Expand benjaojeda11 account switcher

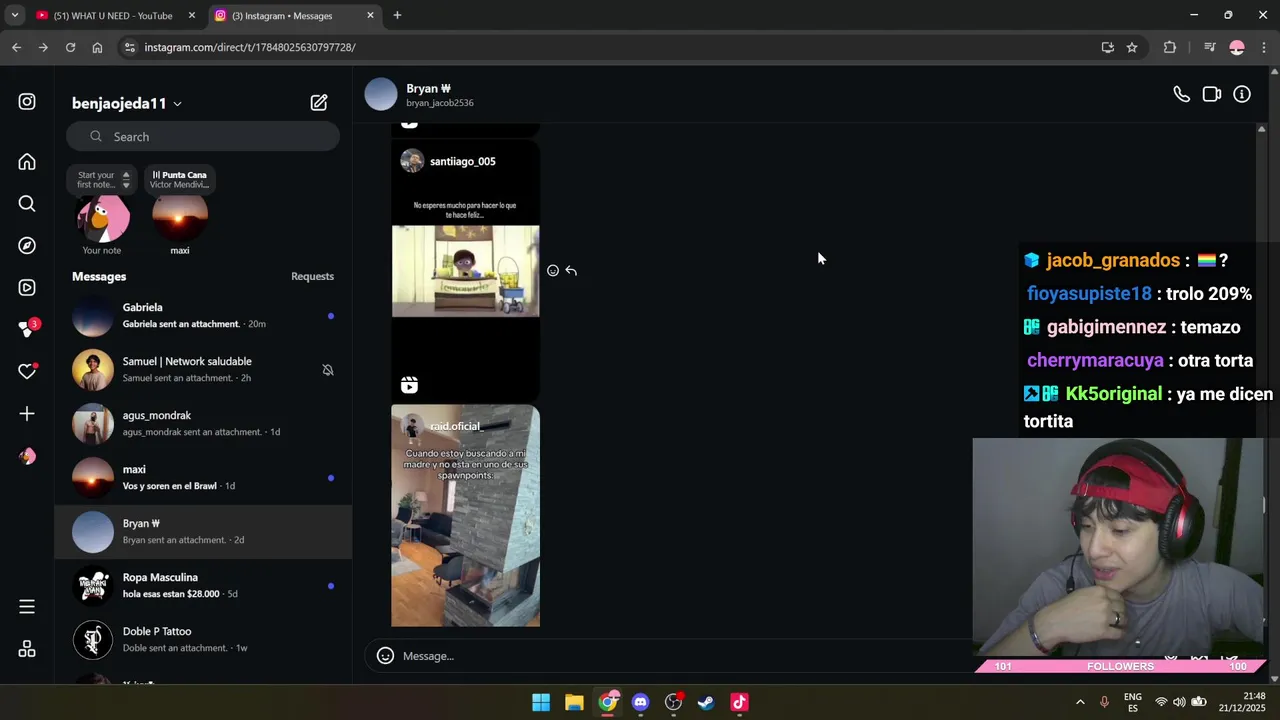pos(127,103)
